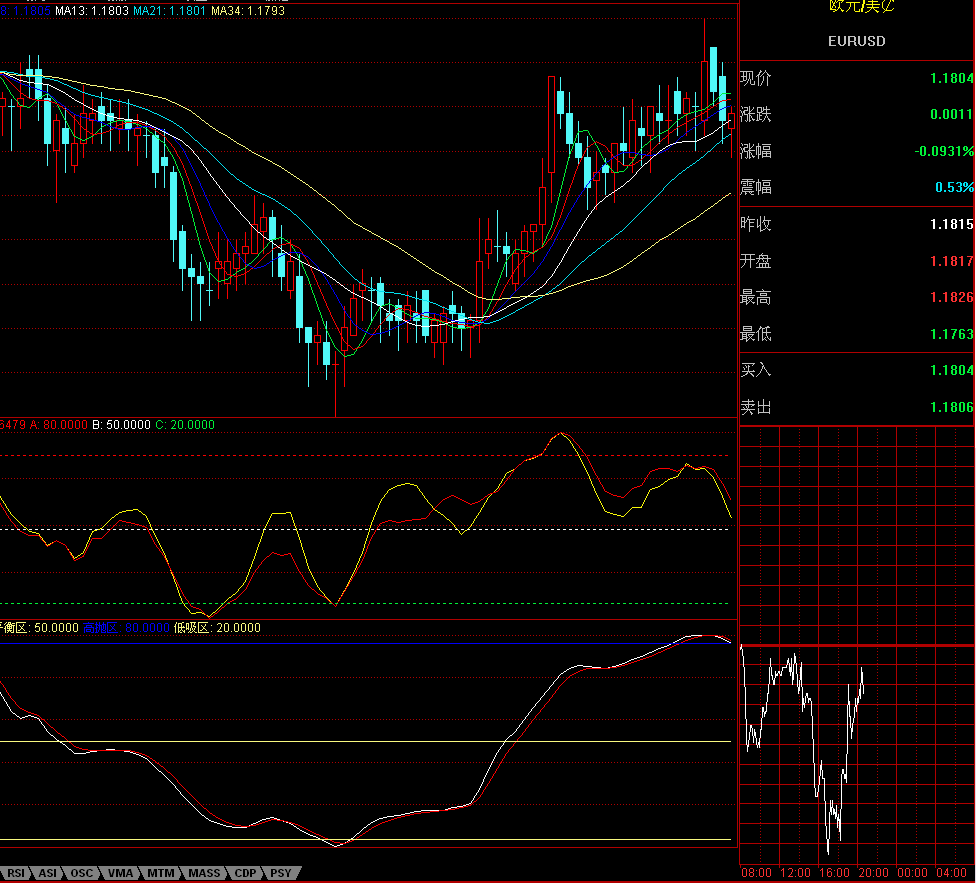Click the 买入 bid price 1.1804

(951, 370)
